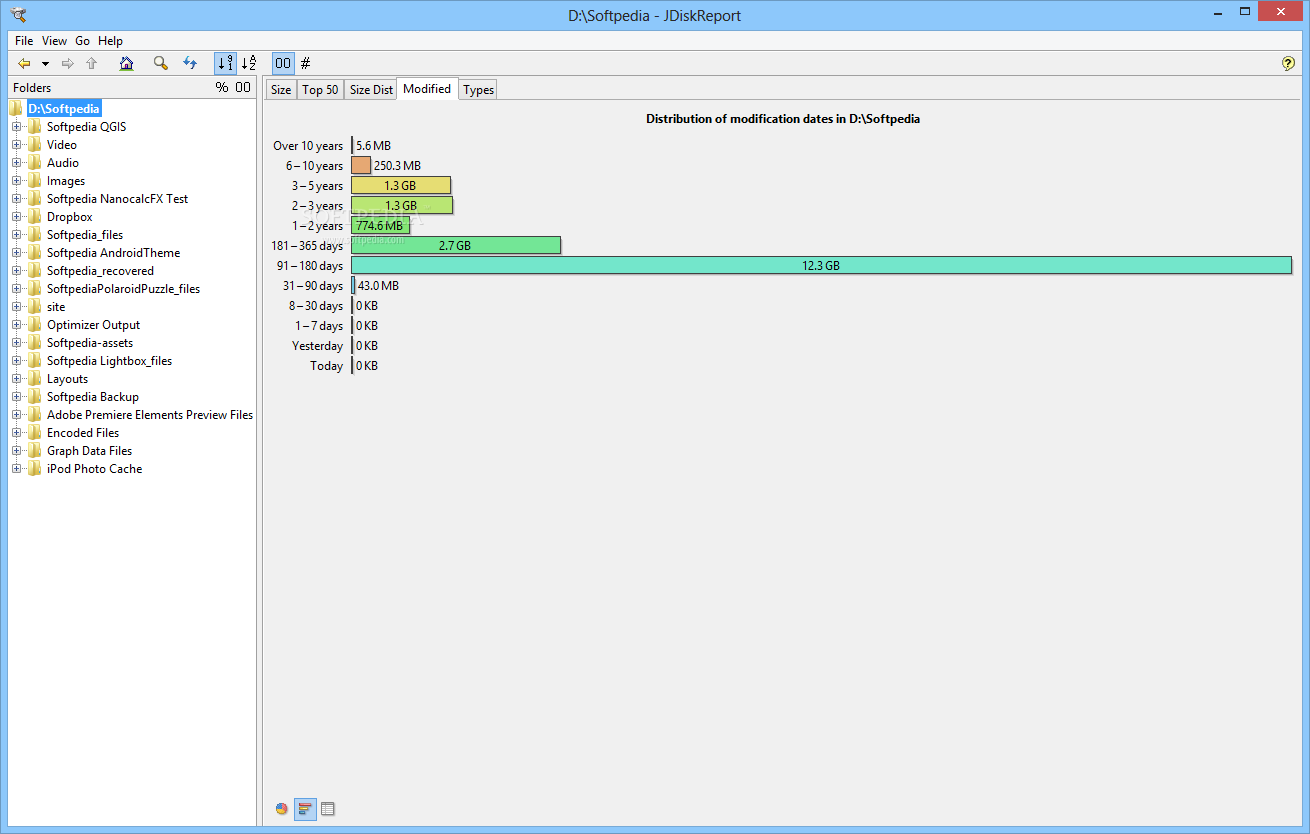Switch to table view
Screen dimensions: 1310x834
coord(328,809)
